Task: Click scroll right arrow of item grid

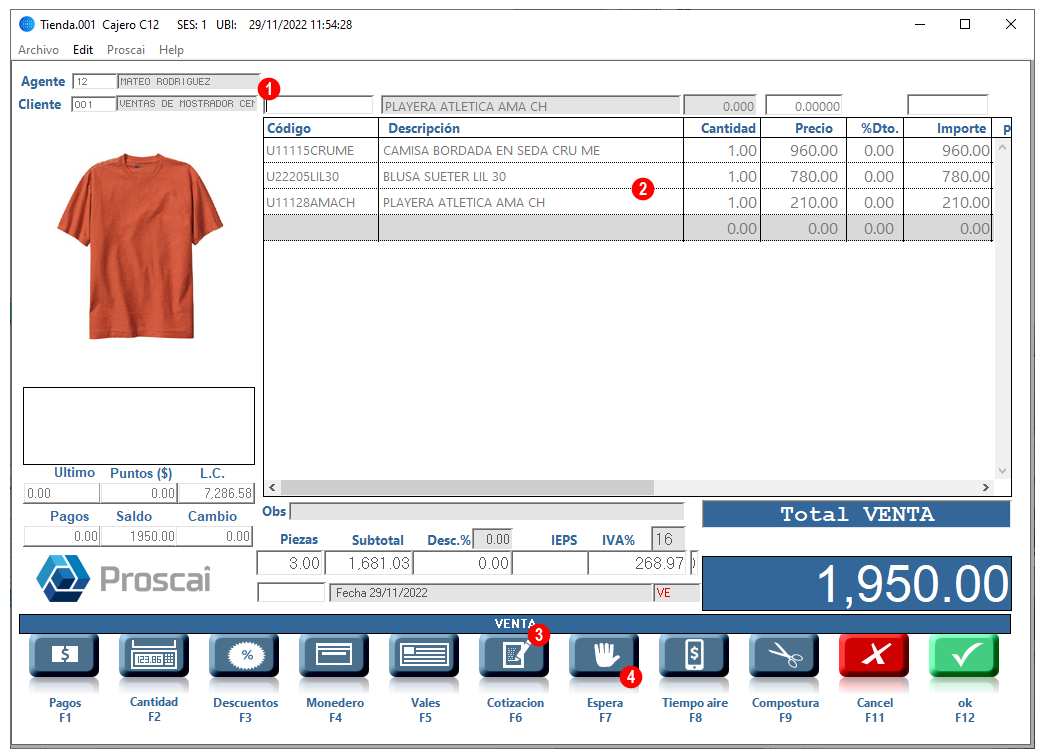Action: [x=985, y=487]
